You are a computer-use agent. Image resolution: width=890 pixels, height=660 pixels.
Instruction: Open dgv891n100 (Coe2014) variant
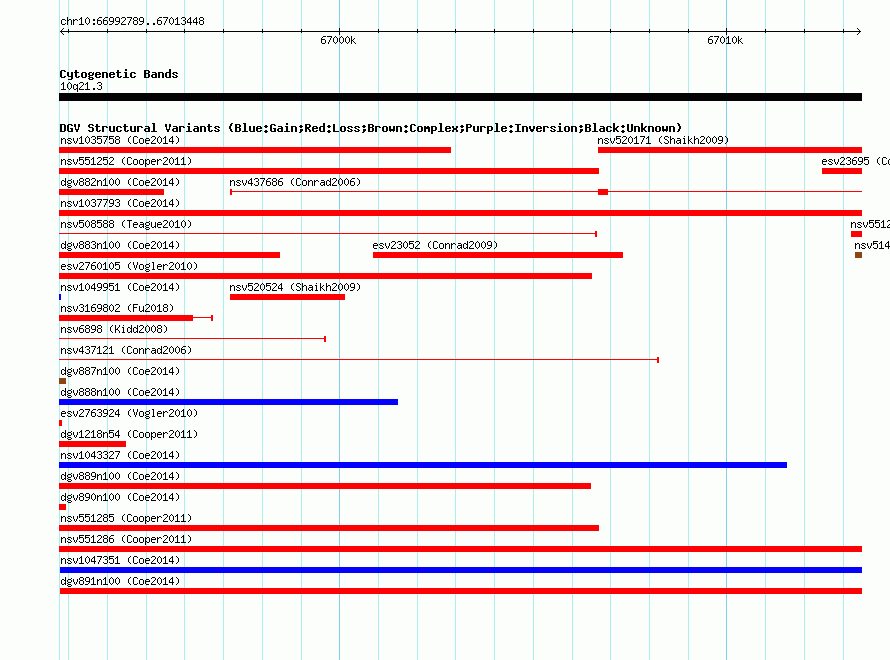120,581
